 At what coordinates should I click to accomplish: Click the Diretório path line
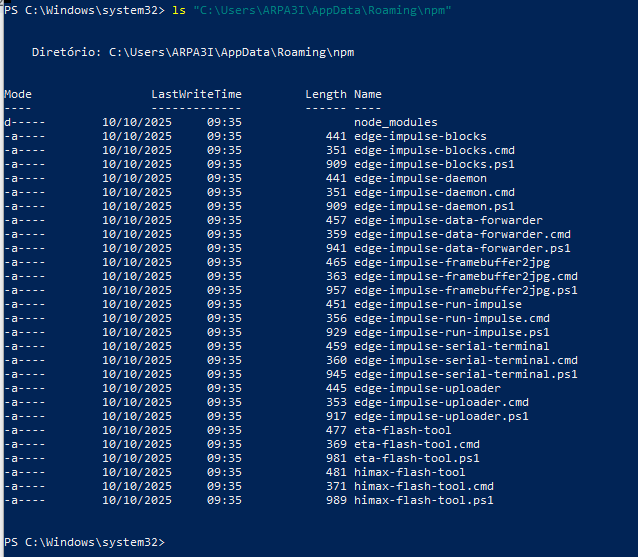[x=192, y=50]
